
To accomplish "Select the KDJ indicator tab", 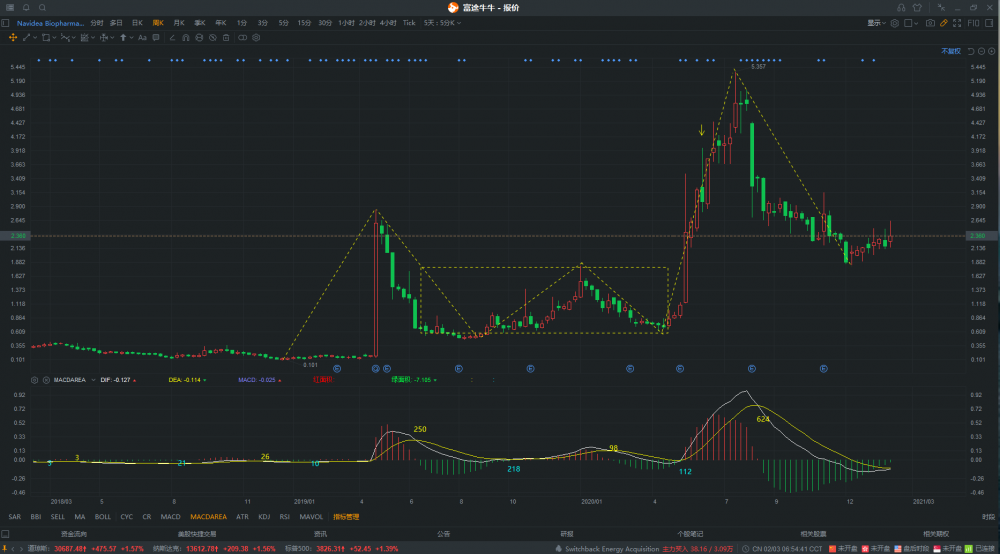I will click(x=264, y=517).
